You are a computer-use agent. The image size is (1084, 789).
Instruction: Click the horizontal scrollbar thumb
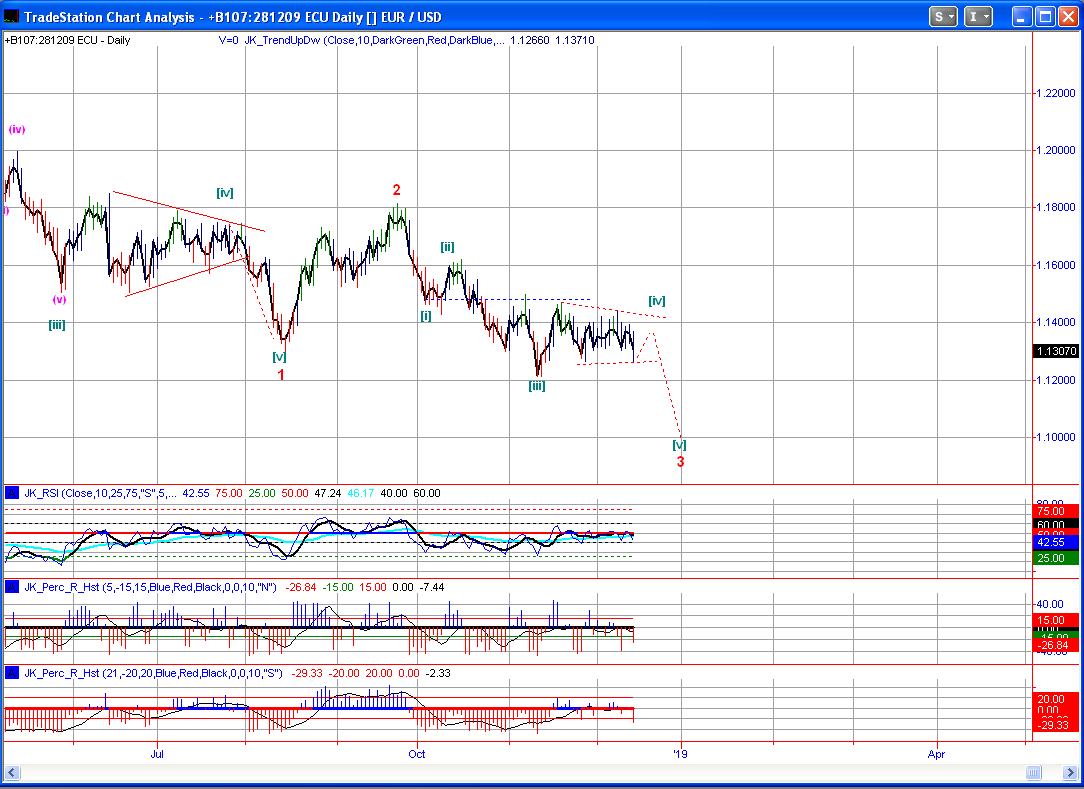tap(1034, 772)
